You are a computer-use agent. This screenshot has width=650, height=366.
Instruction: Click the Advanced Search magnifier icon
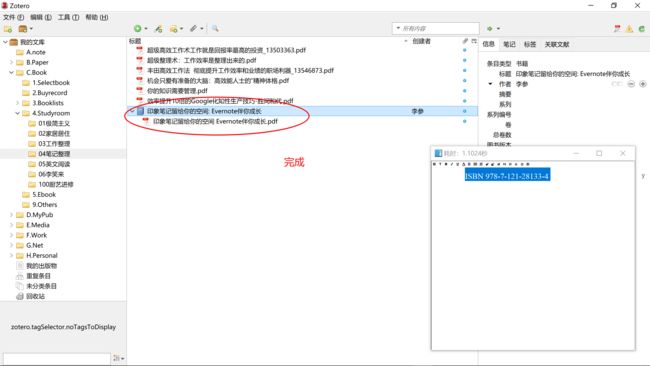[215, 28]
